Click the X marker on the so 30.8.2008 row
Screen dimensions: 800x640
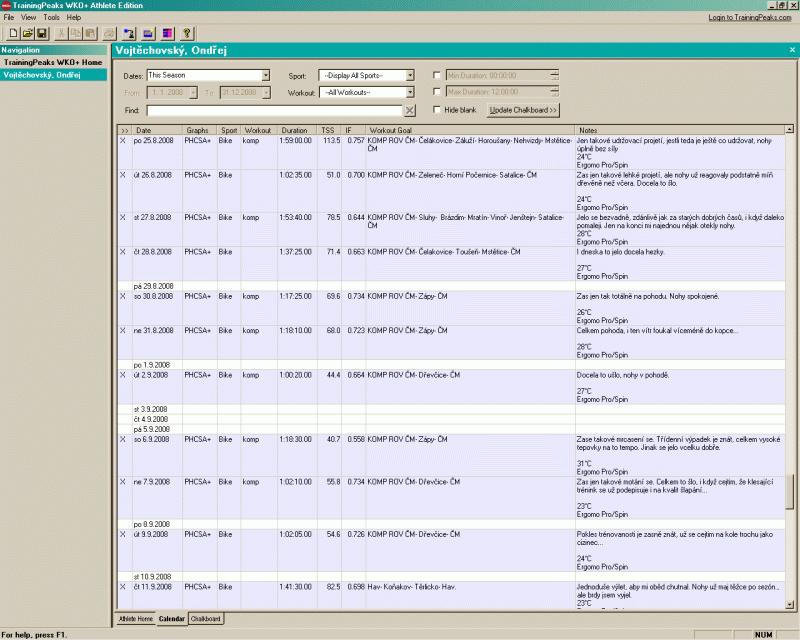122,296
